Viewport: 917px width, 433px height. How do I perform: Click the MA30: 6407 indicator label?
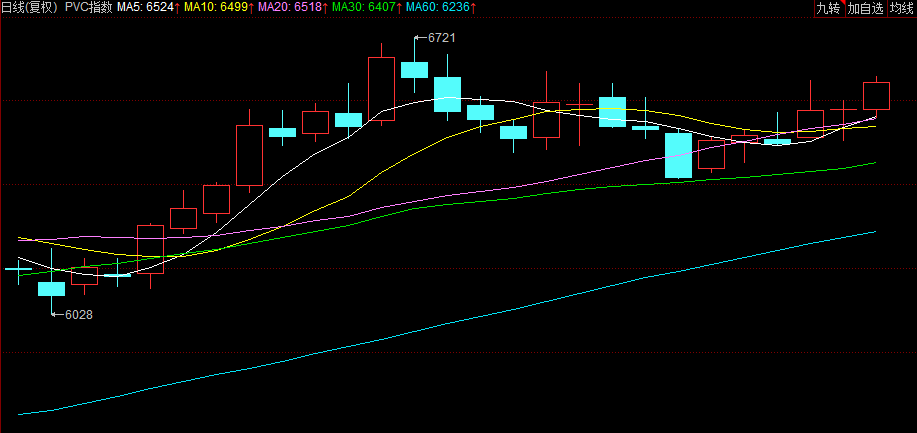coord(366,8)
